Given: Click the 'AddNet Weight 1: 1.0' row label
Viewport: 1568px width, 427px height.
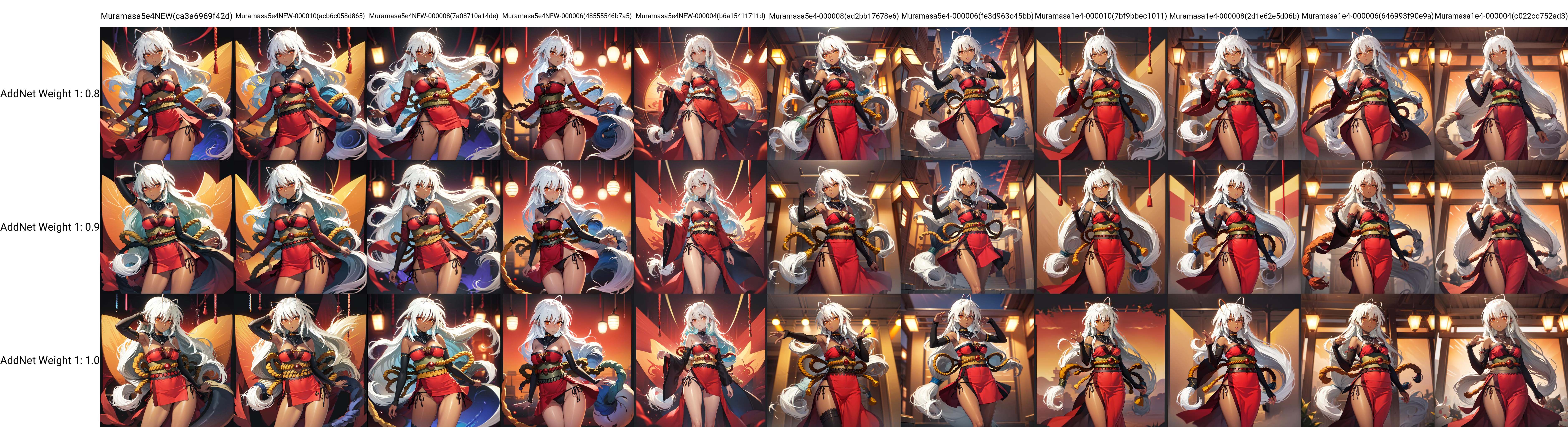Looking at the screenshot, I should click(50, 360).
